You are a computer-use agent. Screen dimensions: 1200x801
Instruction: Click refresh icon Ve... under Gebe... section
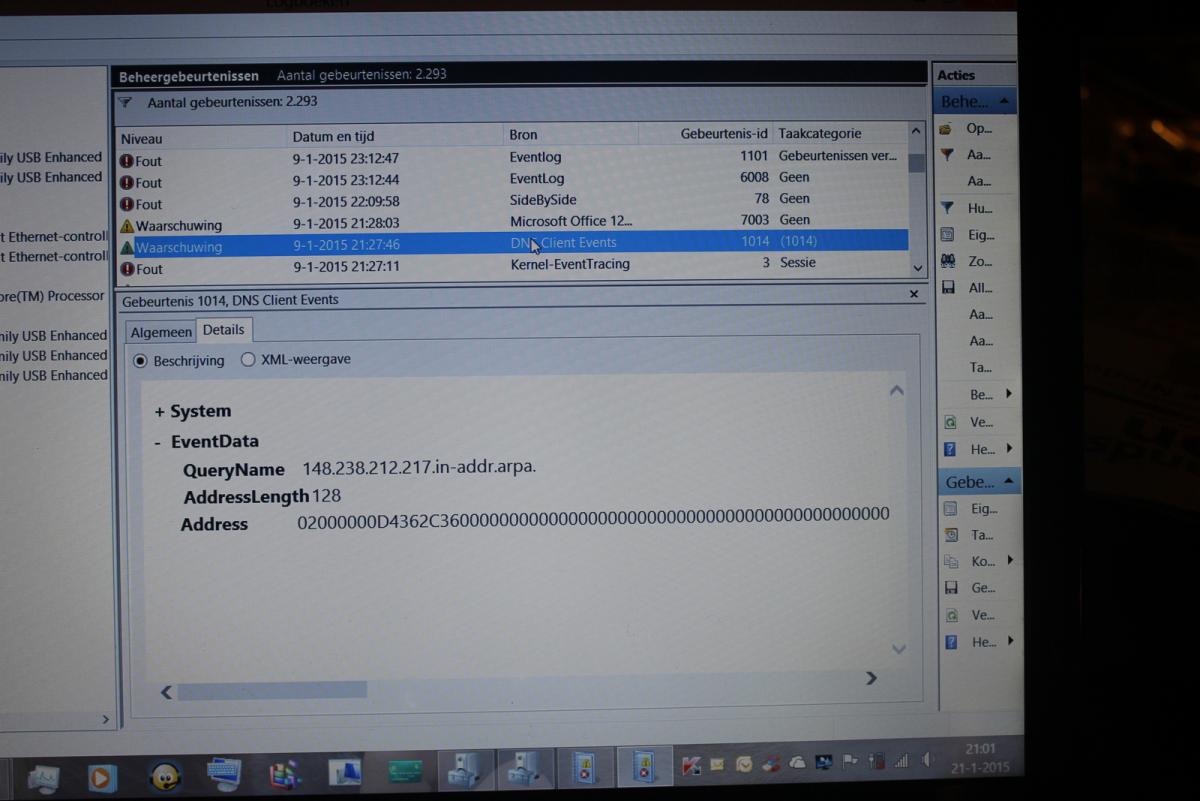[952, 615]
